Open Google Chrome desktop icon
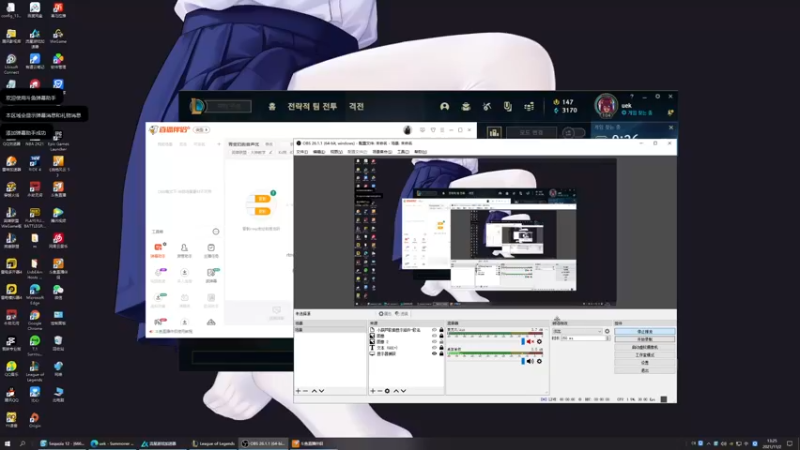Viewport: 800px width, 450px height. 35,319
